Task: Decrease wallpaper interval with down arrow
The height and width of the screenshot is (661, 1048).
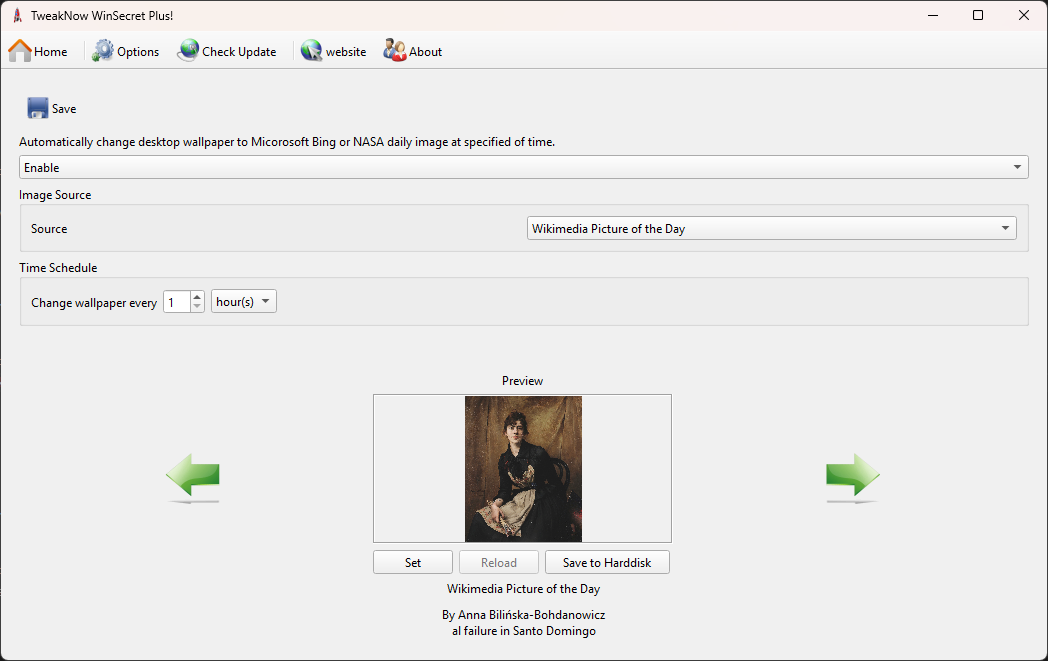Action: coord(197,307)
